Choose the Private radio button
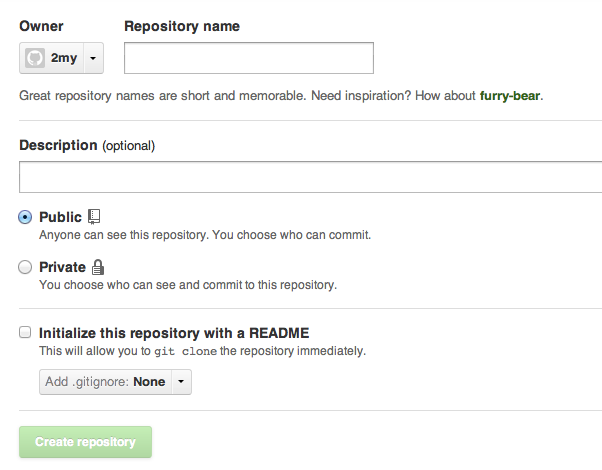602x470 pixels. 25,267
